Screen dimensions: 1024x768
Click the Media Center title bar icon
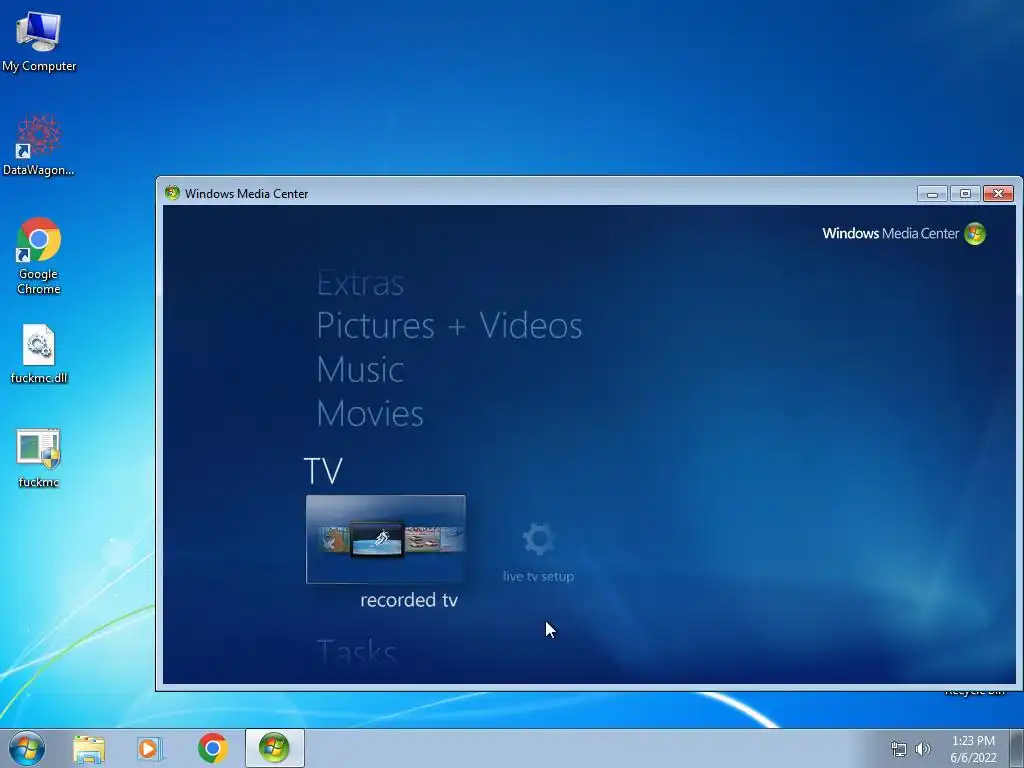coord(172,193)
